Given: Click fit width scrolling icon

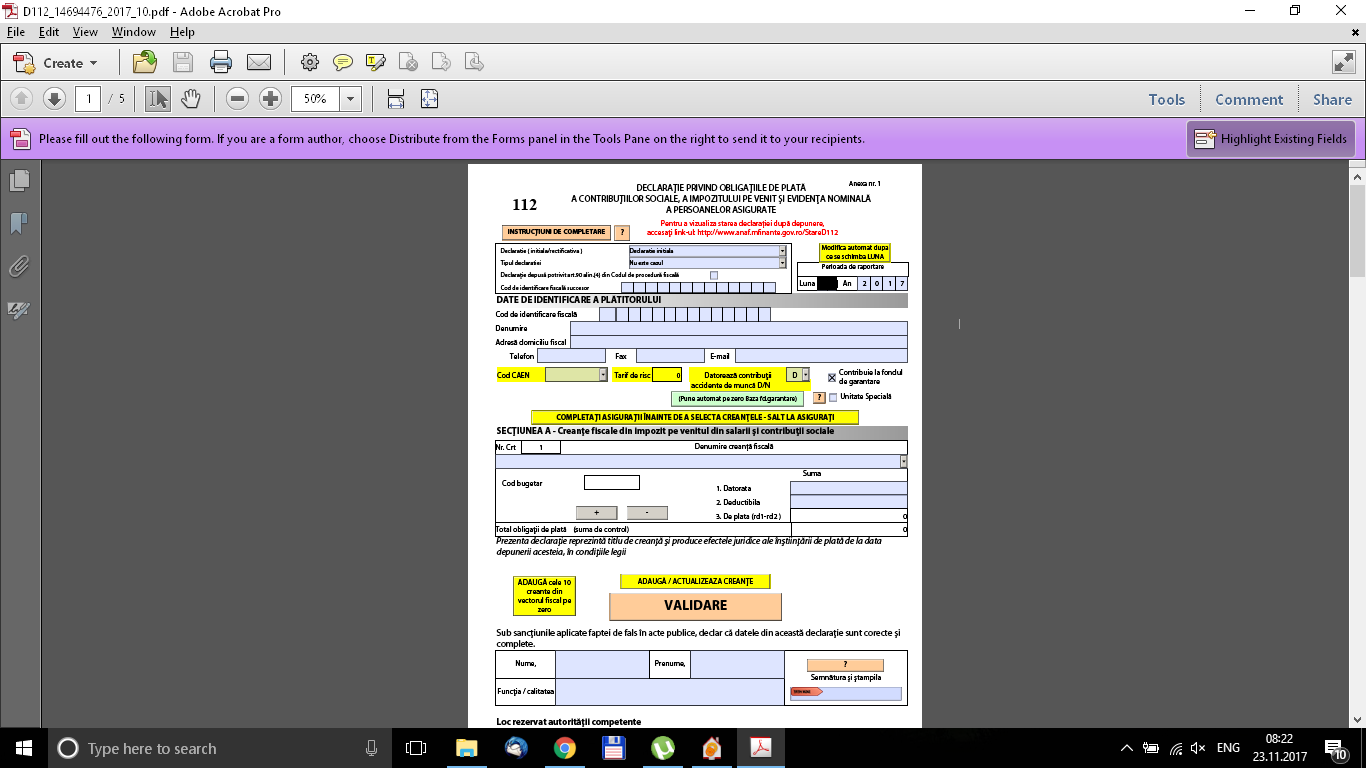Looking at the screenshot, I should [x=396, y=98].
